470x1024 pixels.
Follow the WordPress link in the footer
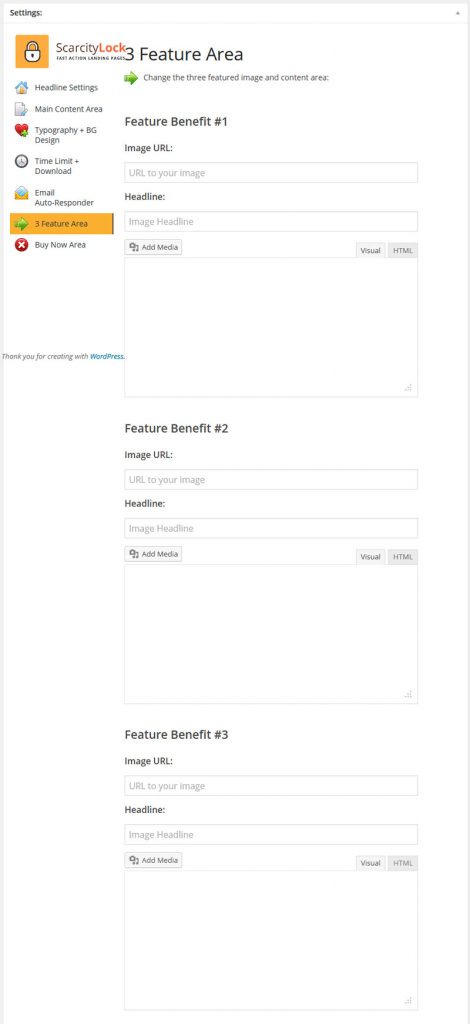pos(106,357)
